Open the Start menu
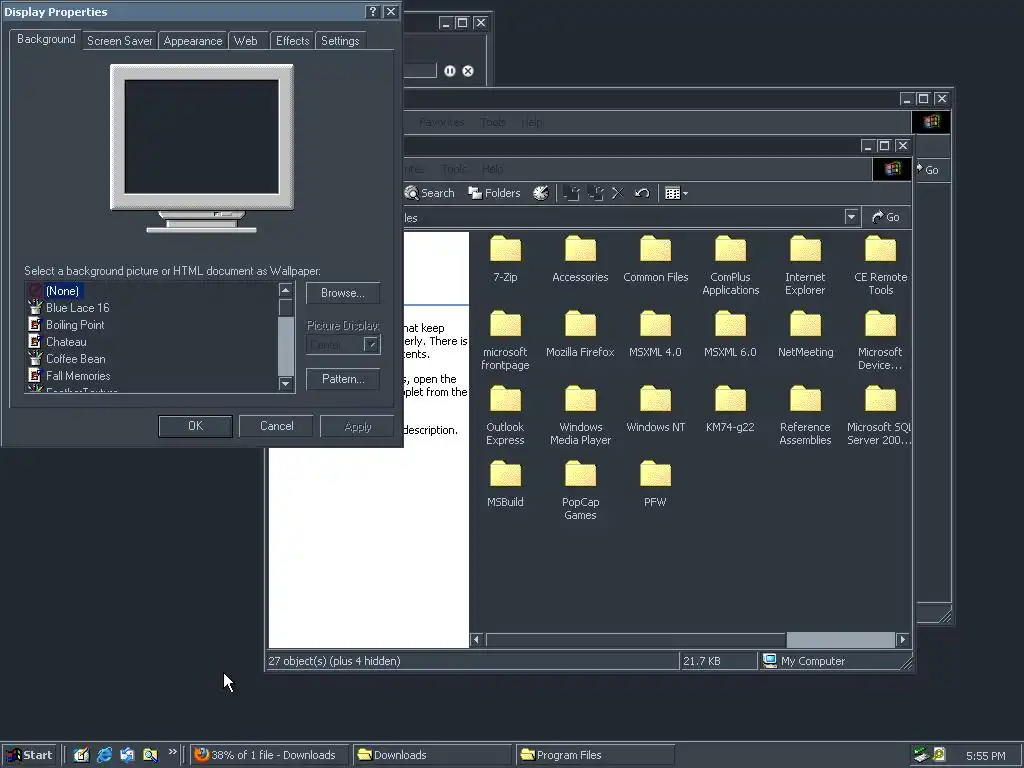Viewport: 1024px width, 768px height. click(x=29, y=755)
